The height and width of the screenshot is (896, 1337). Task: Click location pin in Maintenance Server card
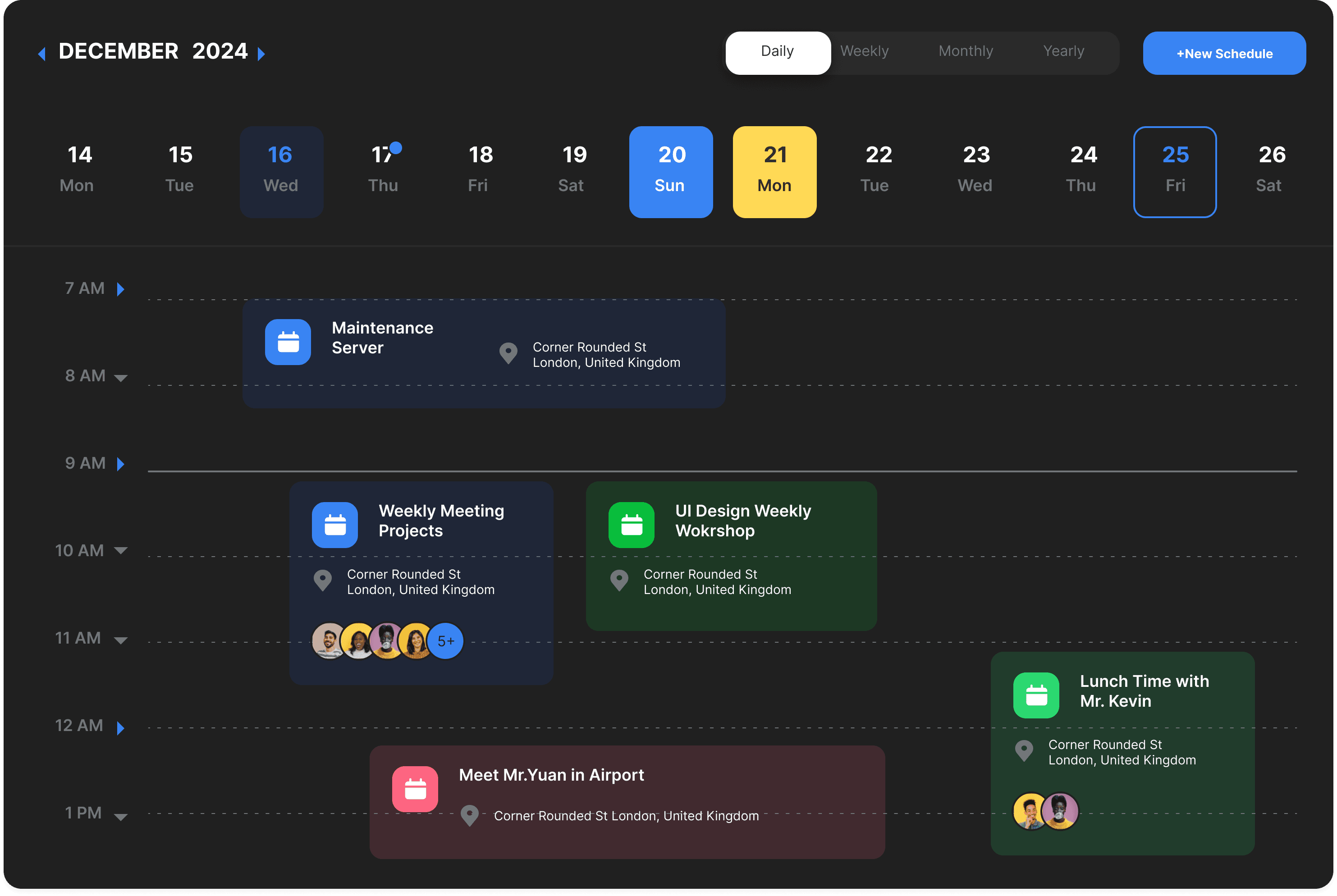tap(508, 353)
